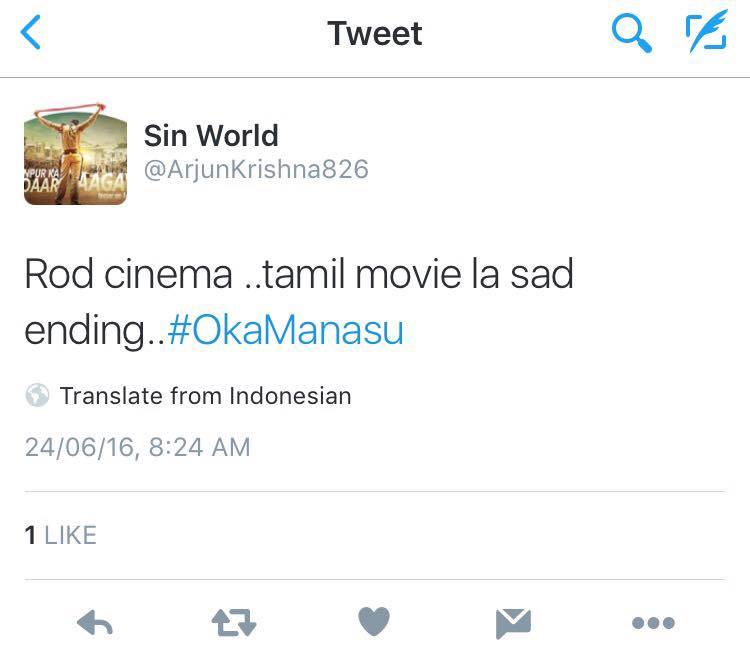Viewport: 750px width, 662px height.
Task: Open more options three-dot menu
Action: tap(653, 623)
